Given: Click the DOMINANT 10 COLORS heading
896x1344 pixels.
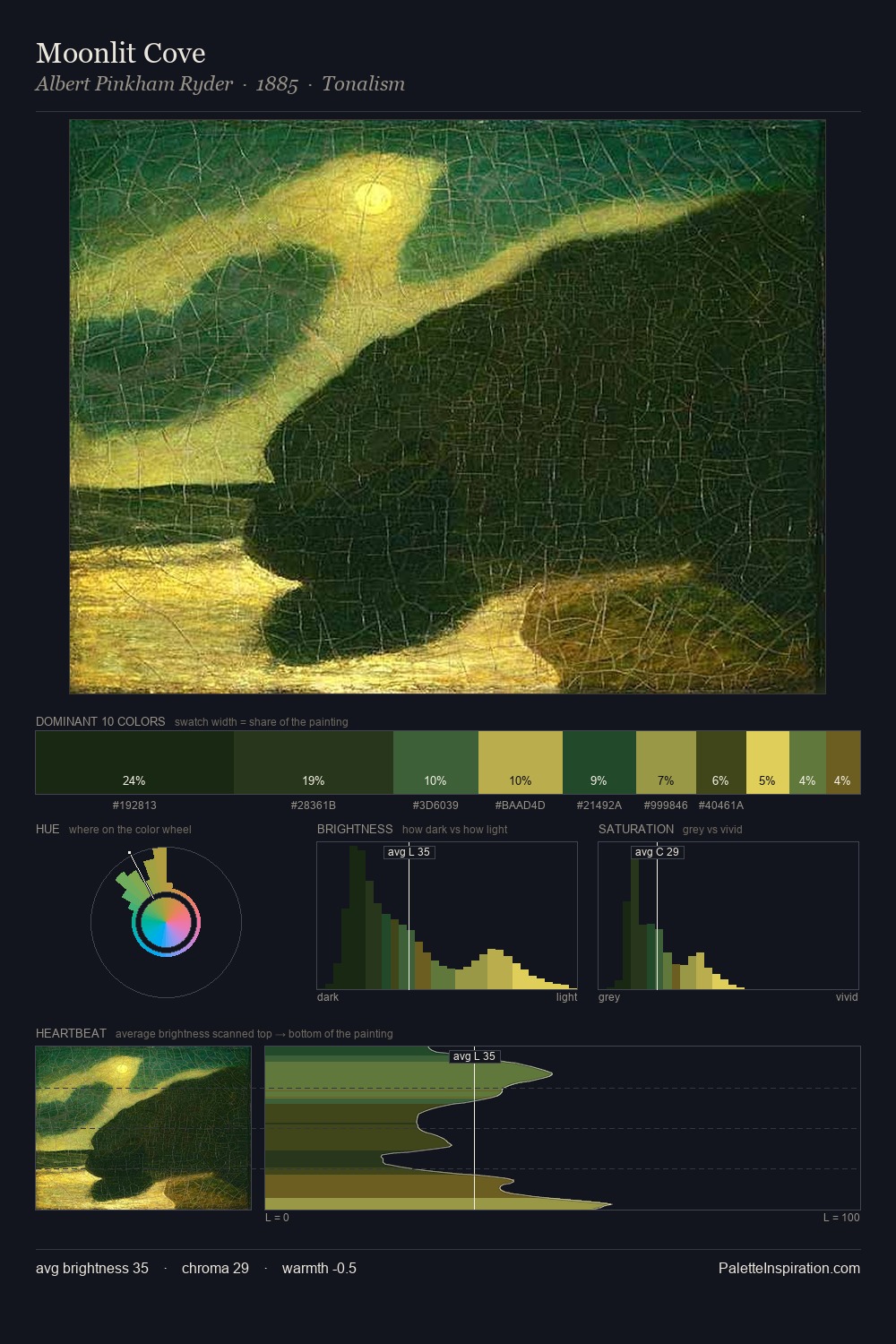Looking at the screenshot, I should click(100, 721).
